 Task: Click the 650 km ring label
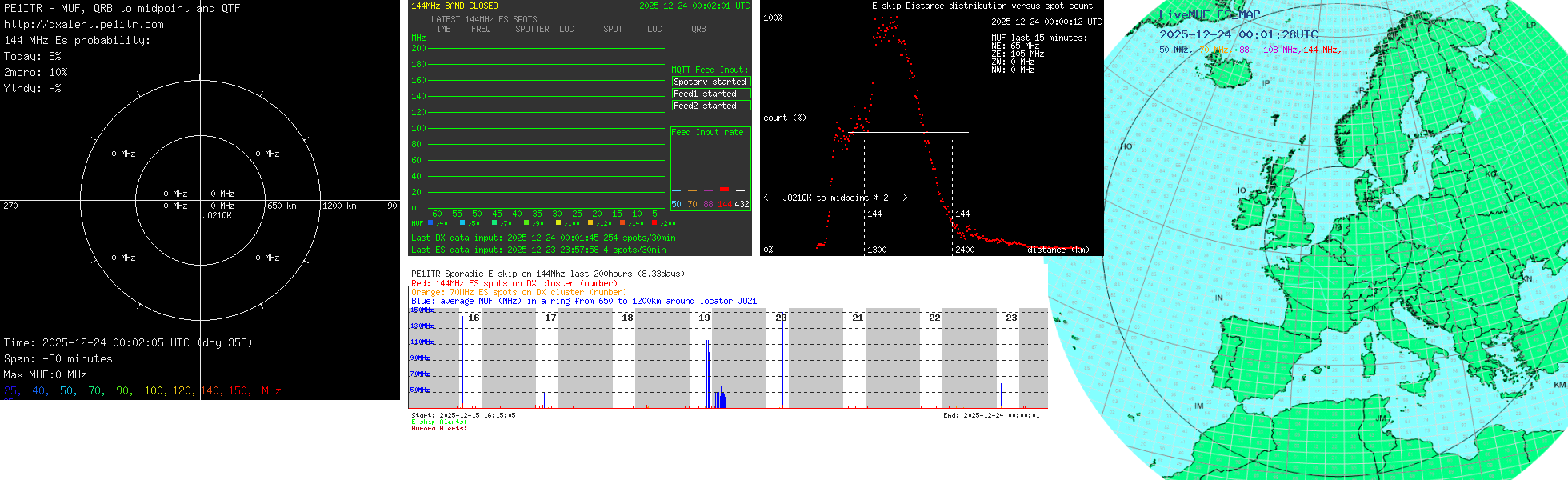282,206
